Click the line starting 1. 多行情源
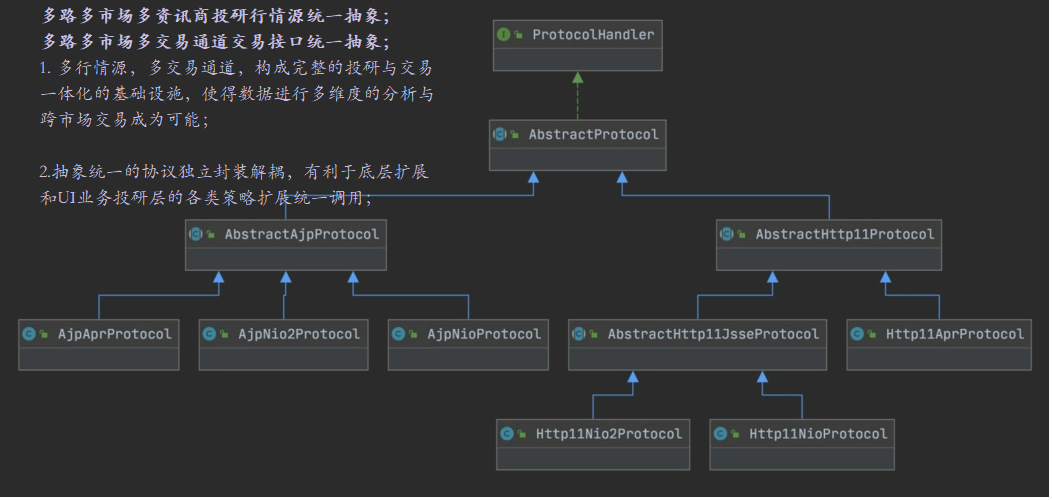1052x500 pixels. tap(235, 68)
